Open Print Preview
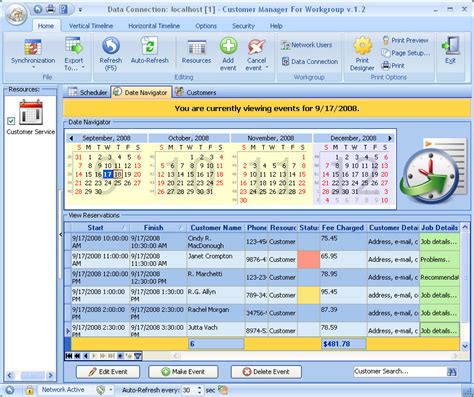Screen dimensions: 474x397 coord(405,40)
